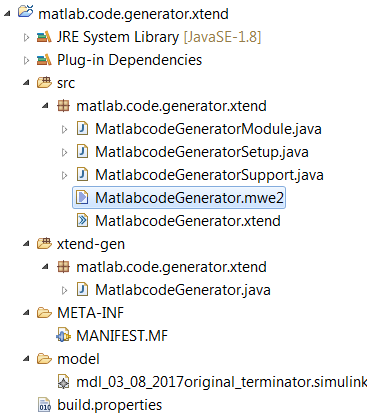Select the build.properties file name
This screenshot has width=385, height=419.
(x=109, y=405)
